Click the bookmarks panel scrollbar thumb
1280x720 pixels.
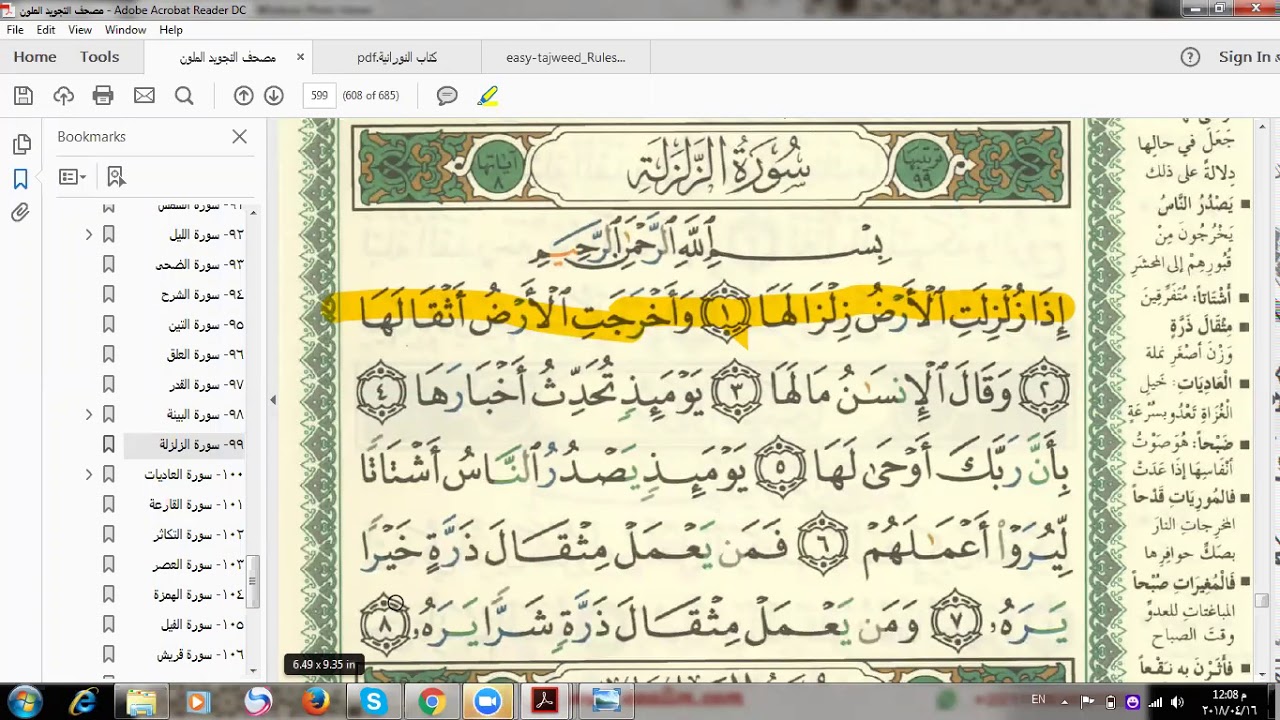254,582
